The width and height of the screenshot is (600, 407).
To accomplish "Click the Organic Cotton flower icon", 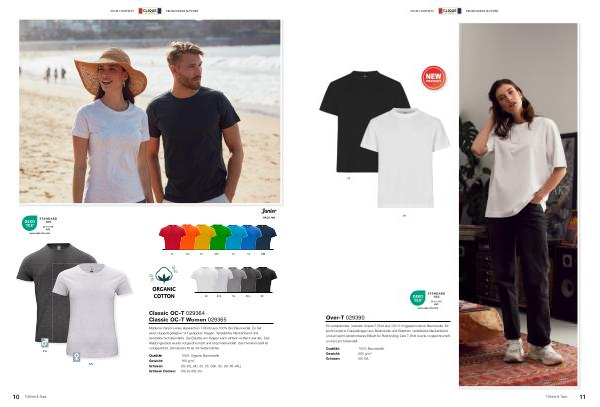I will click(x=164, y=274).
